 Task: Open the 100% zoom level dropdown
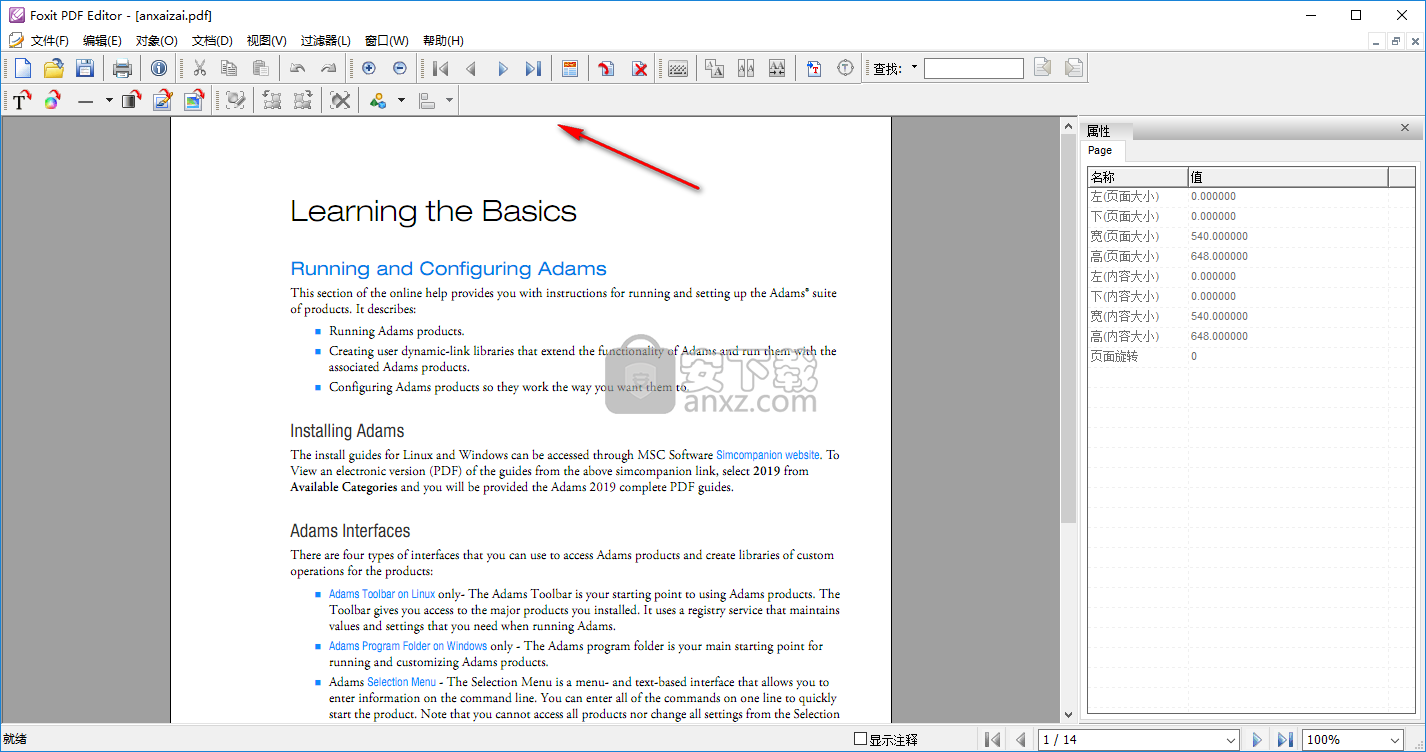pos(1394,740)
